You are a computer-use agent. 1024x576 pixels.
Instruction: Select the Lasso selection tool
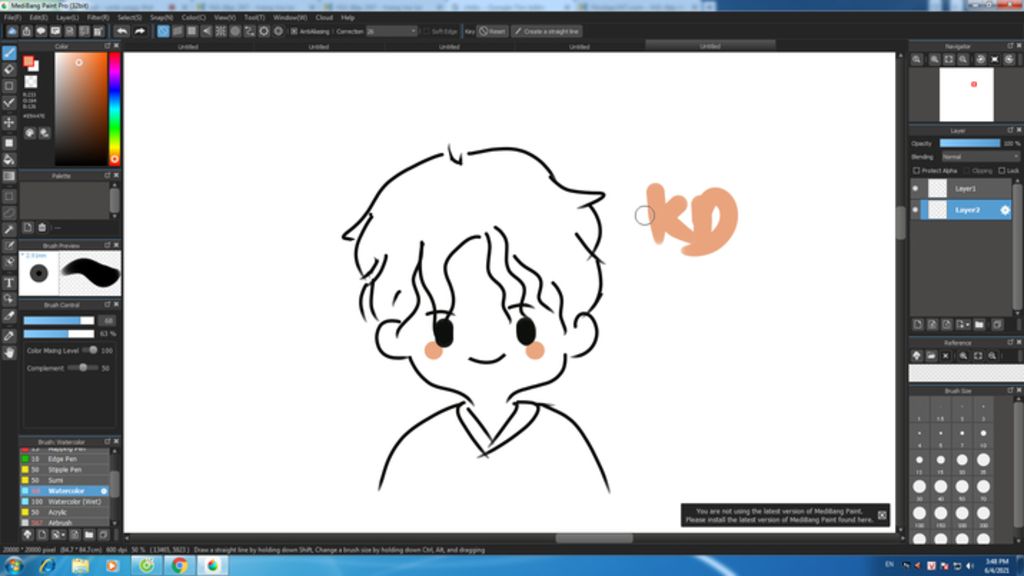pos(9,213)
